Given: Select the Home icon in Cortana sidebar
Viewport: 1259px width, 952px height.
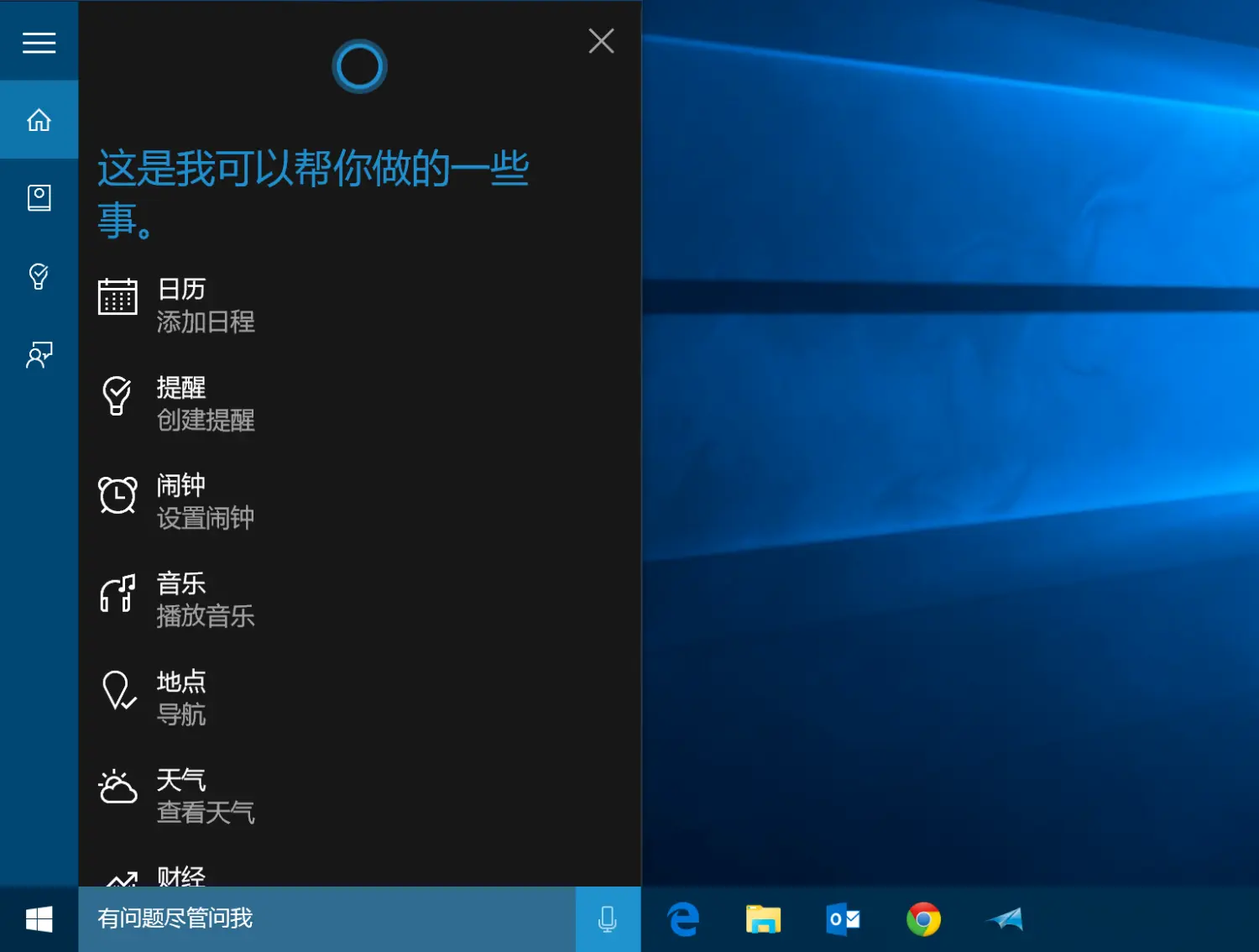Looking at the screenshot, I should coord(39,120).
